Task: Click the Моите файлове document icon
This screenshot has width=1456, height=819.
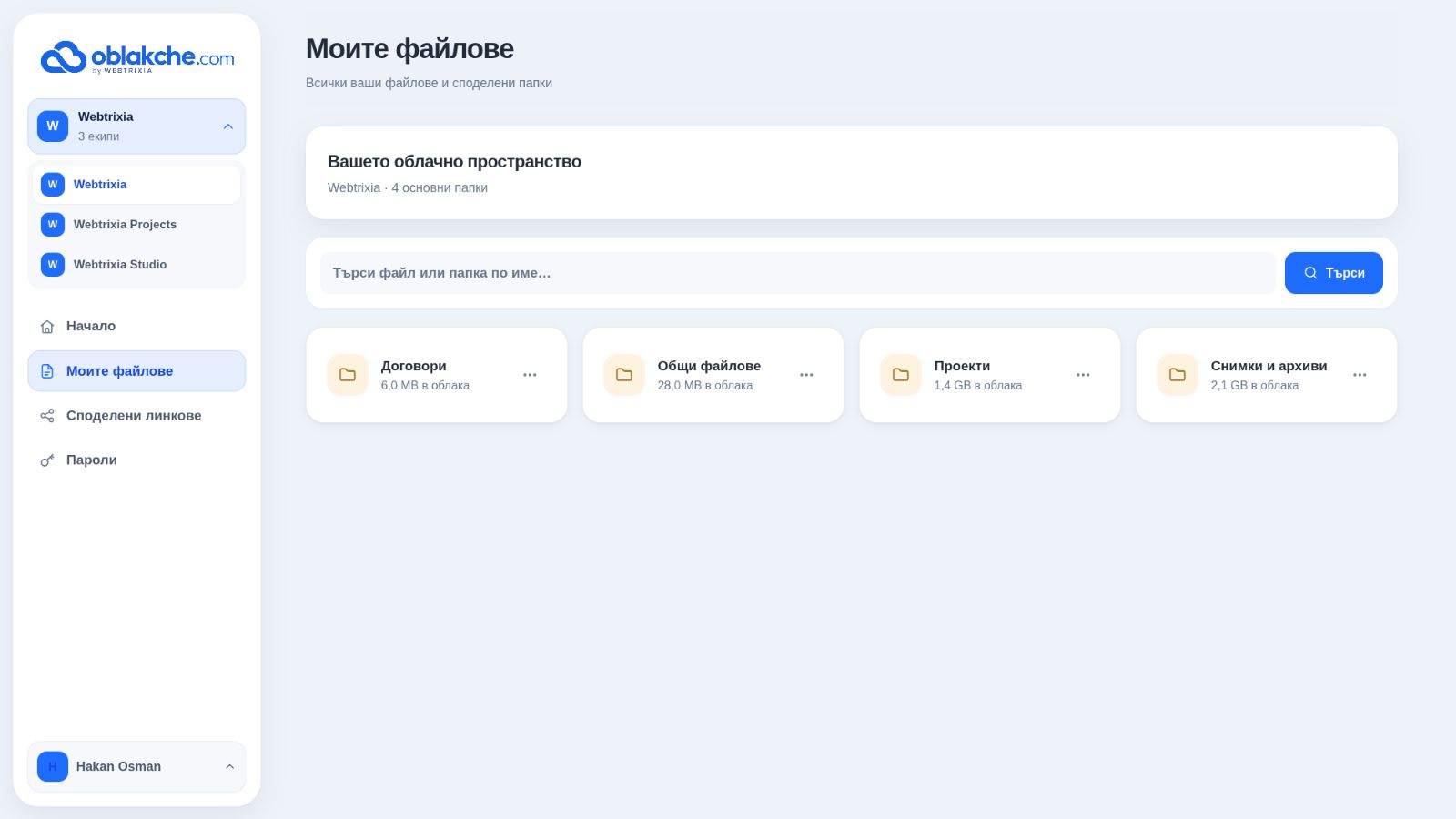Action: [x=47, y=371]
